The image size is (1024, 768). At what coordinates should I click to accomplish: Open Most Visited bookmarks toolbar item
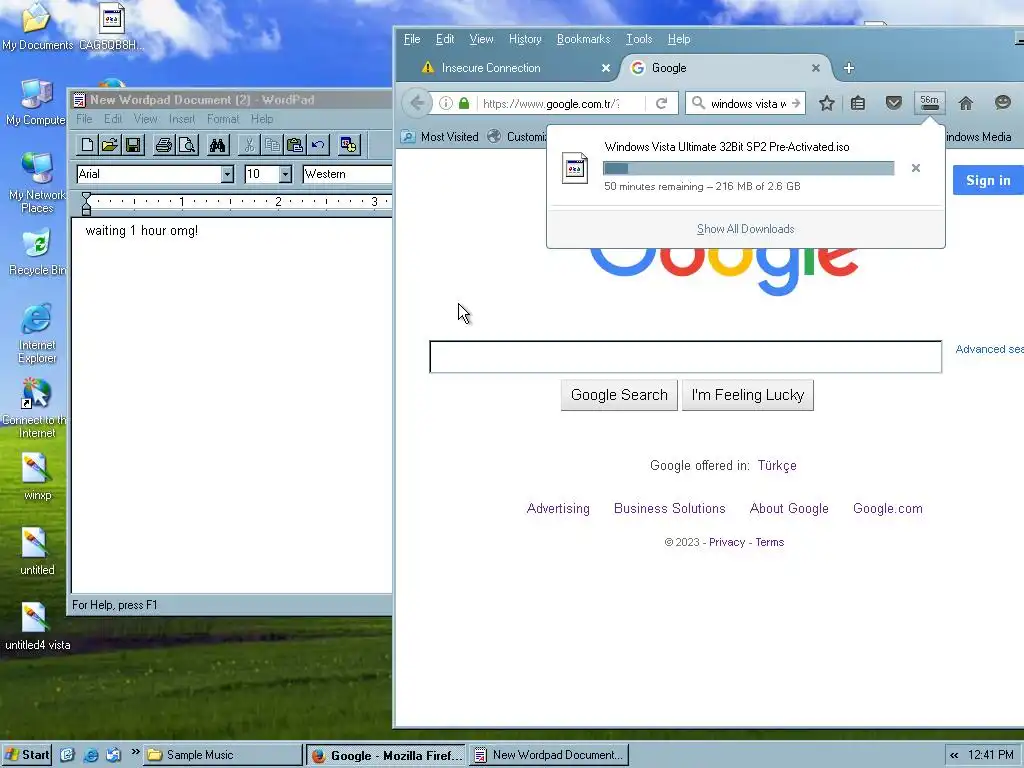click(x=440, y=137)
